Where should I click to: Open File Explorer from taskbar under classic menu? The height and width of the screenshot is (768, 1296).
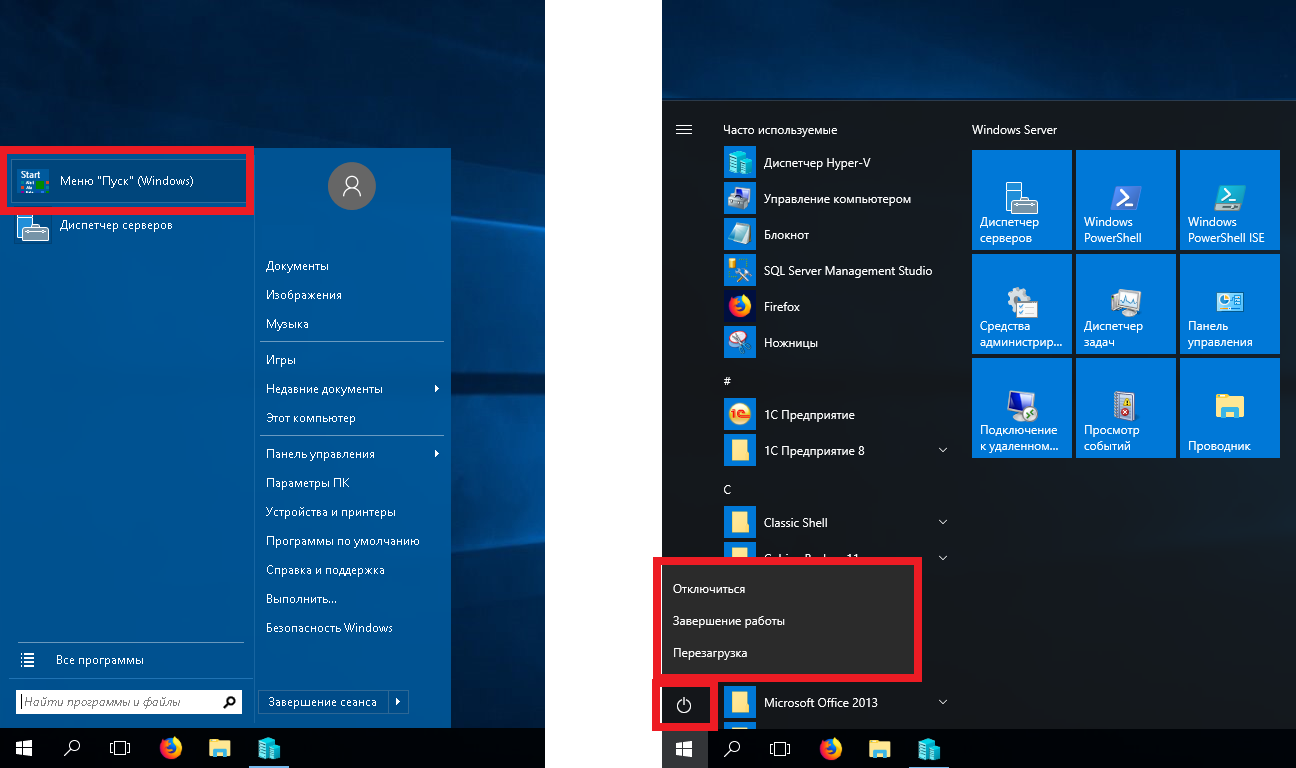tap(220, 748)
